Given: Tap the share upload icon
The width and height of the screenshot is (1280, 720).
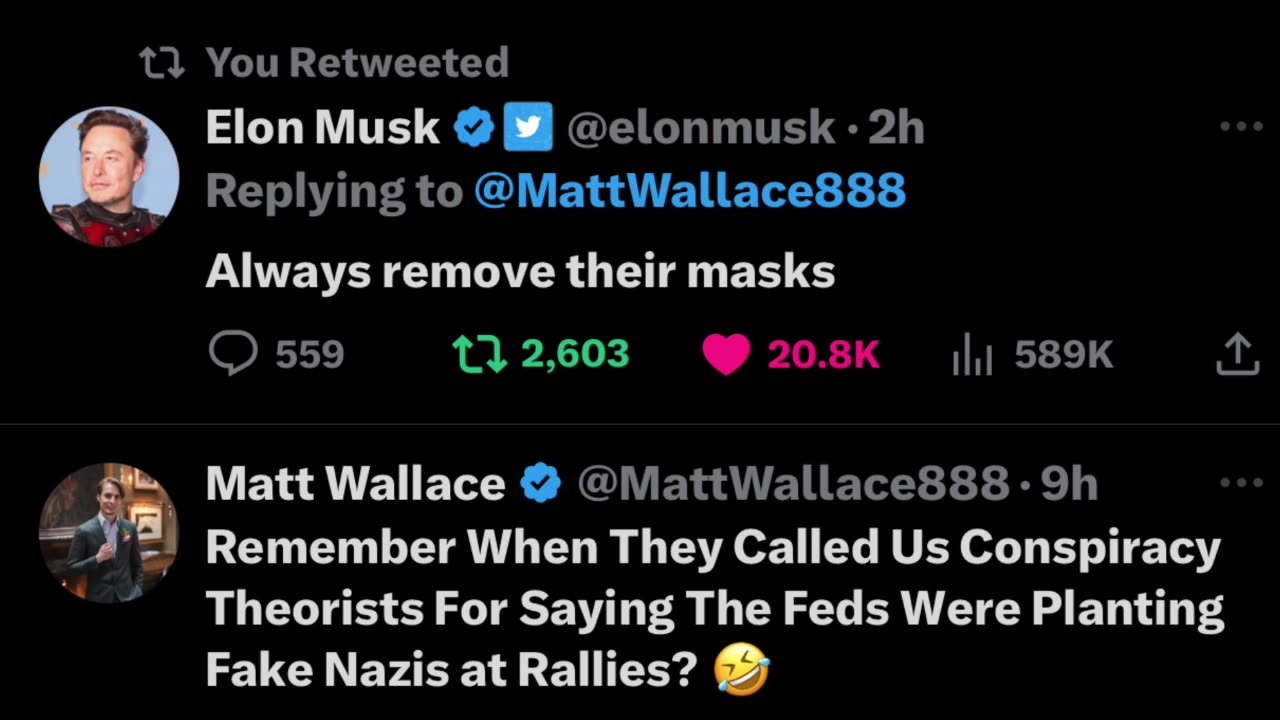Looking at the screenshot, I should [x=1237, y=354].
